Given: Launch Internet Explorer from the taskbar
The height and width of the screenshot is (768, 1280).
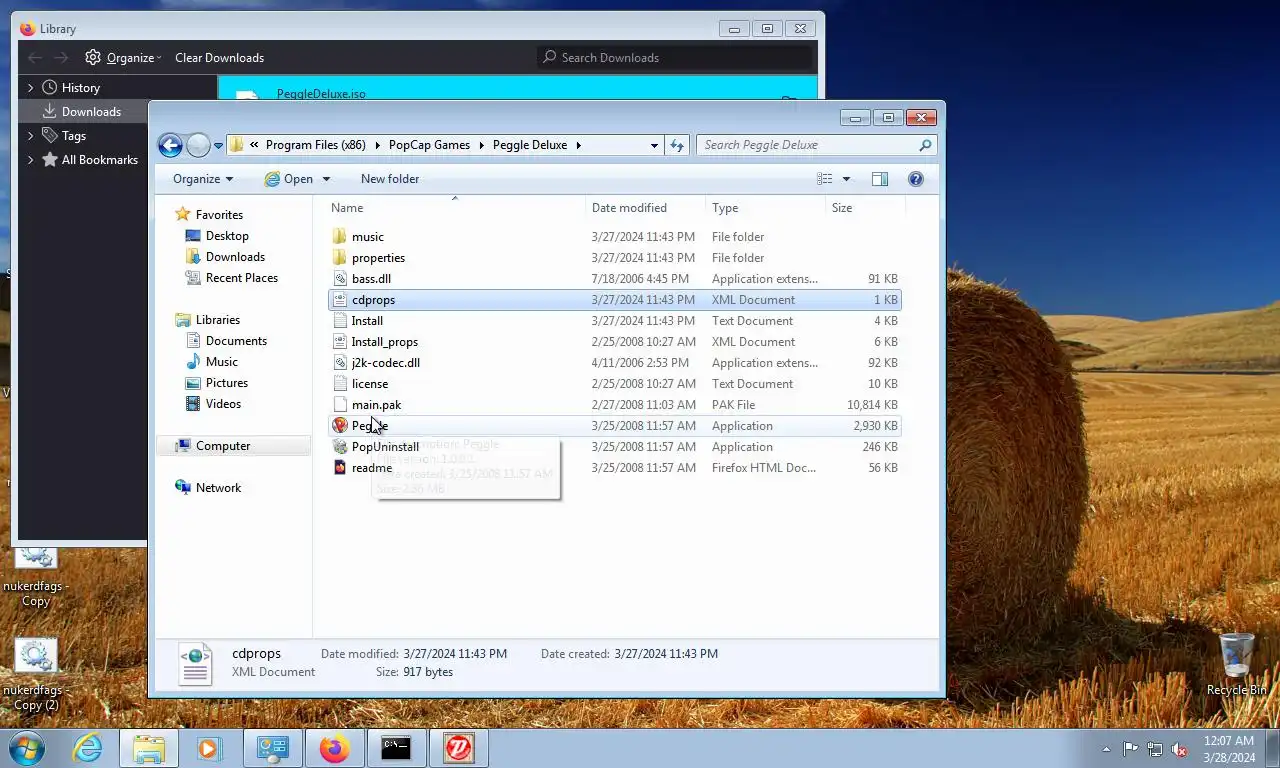Looking at the screenshot, I should [x=88, y=748].
